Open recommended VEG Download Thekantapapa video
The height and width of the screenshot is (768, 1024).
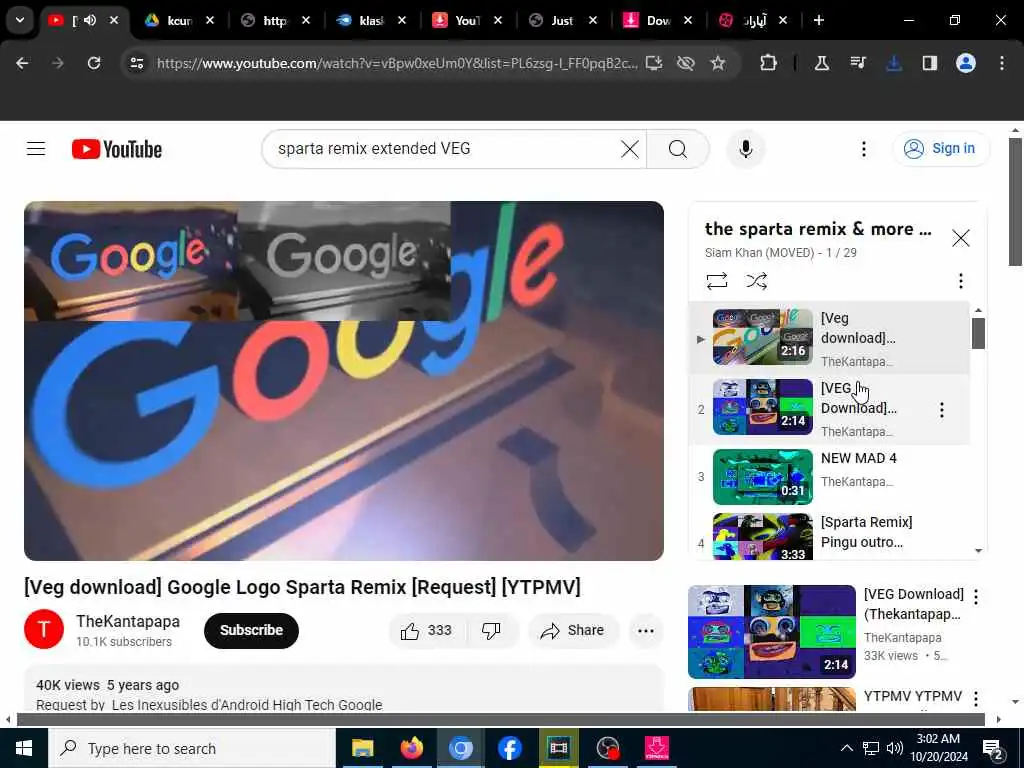[771, 632]
